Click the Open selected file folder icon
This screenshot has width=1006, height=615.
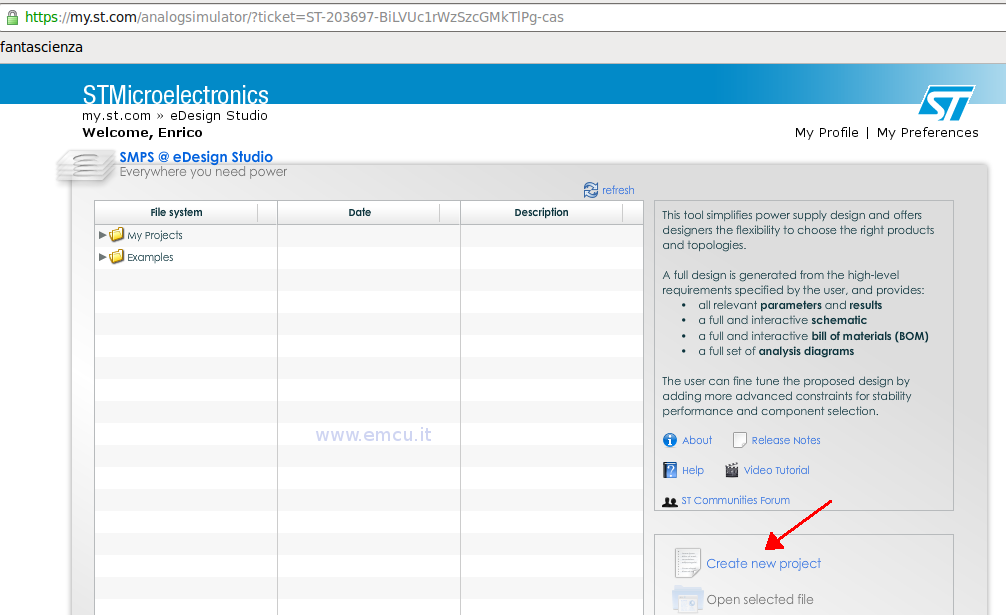point(688,600)
